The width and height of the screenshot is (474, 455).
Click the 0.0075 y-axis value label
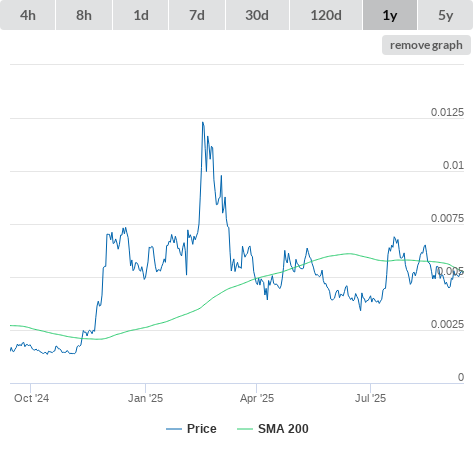click(447, 218)
